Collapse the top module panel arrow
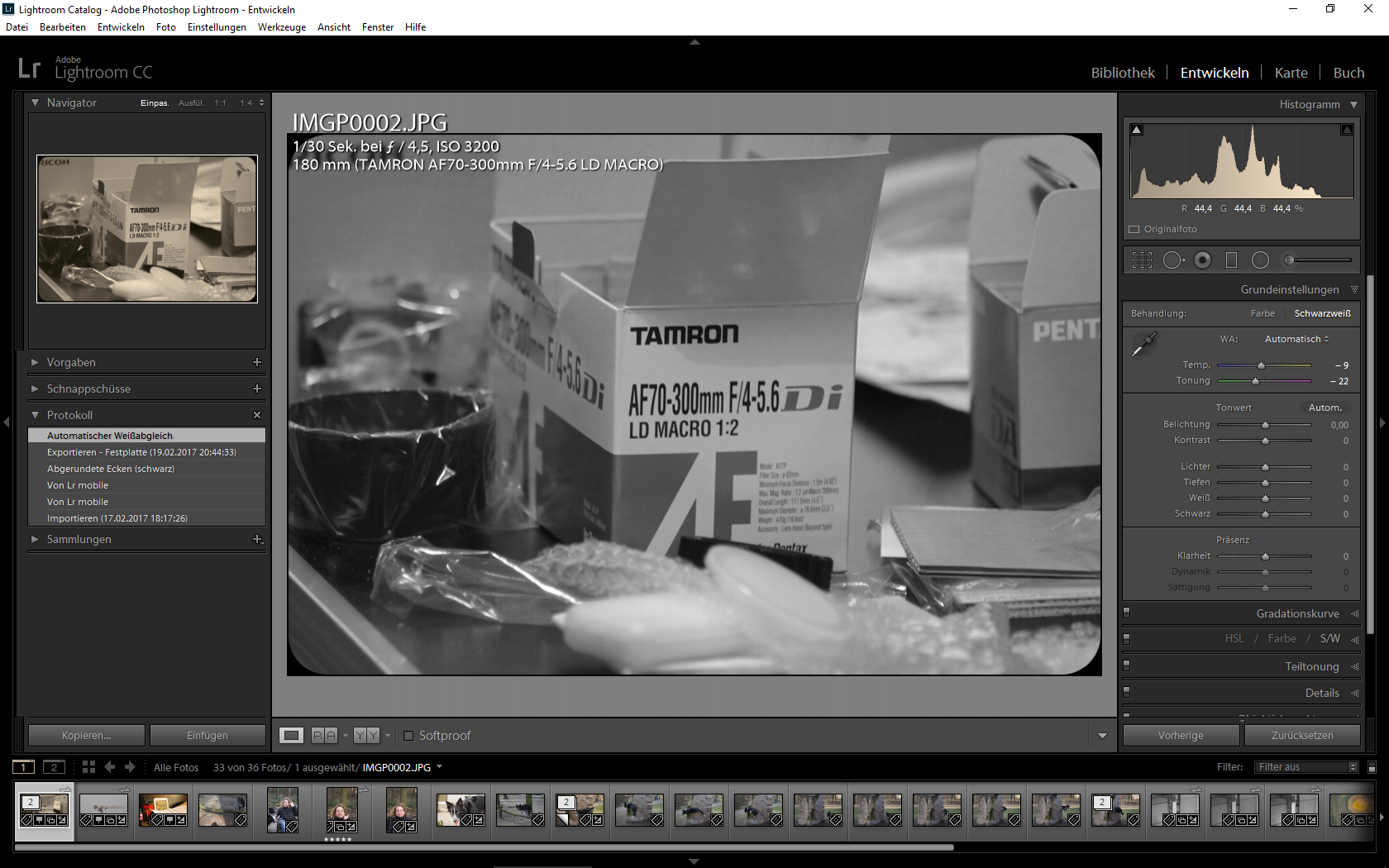This screenshot has height=868, width=1389. [x=694, y=41]
